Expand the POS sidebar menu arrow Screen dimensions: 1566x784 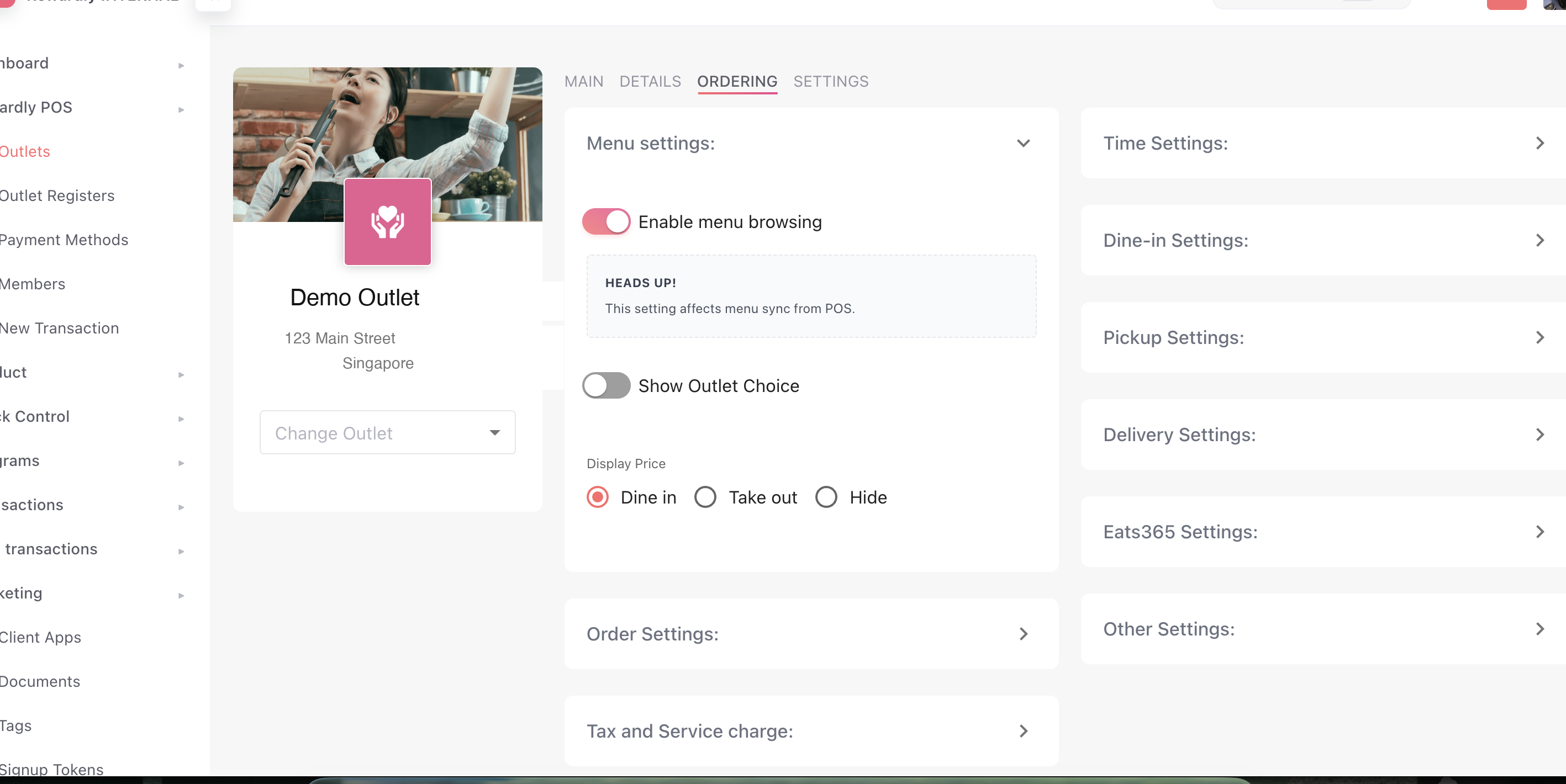(181, 109)
